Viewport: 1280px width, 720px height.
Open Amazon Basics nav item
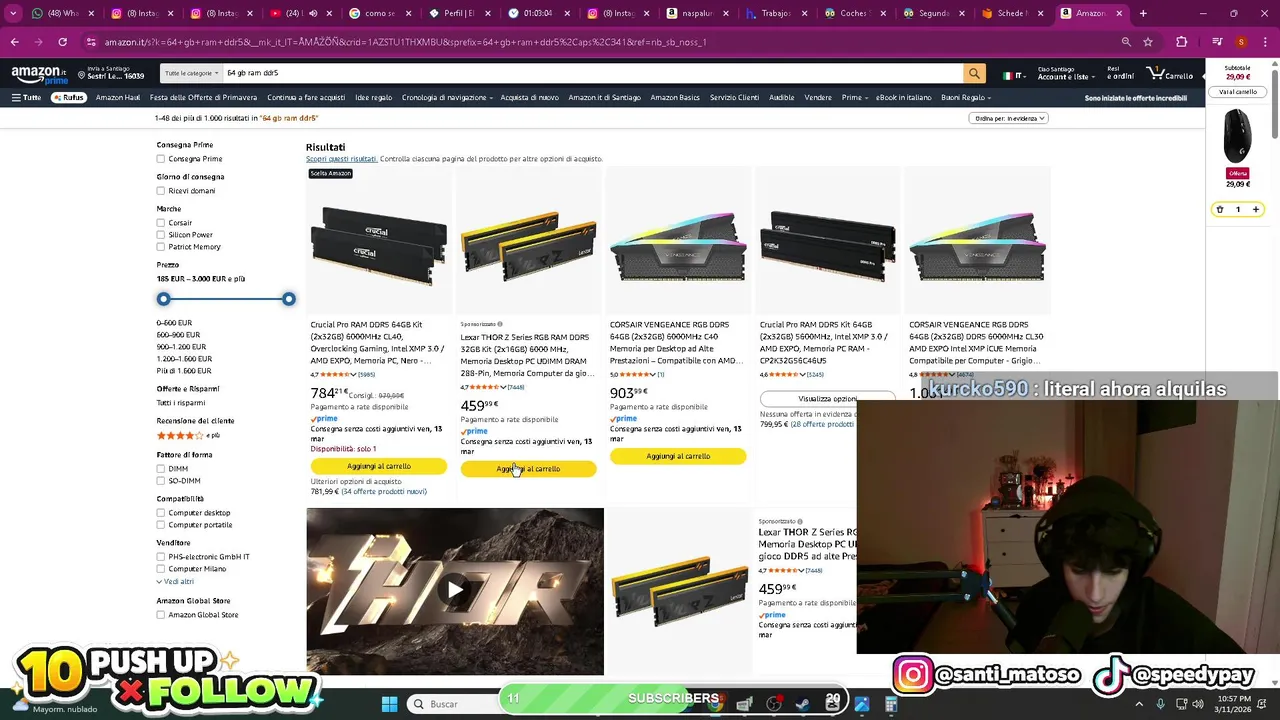[x=675, y=98]
